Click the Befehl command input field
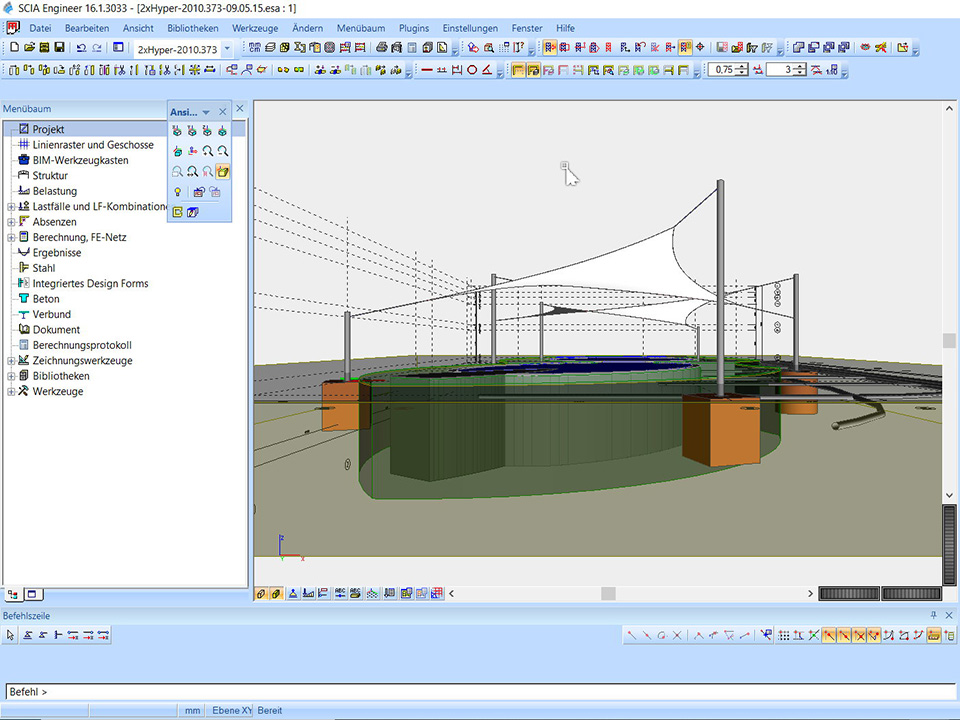The width and height of the screenshot is (960, 720). [x=480, y=691]
